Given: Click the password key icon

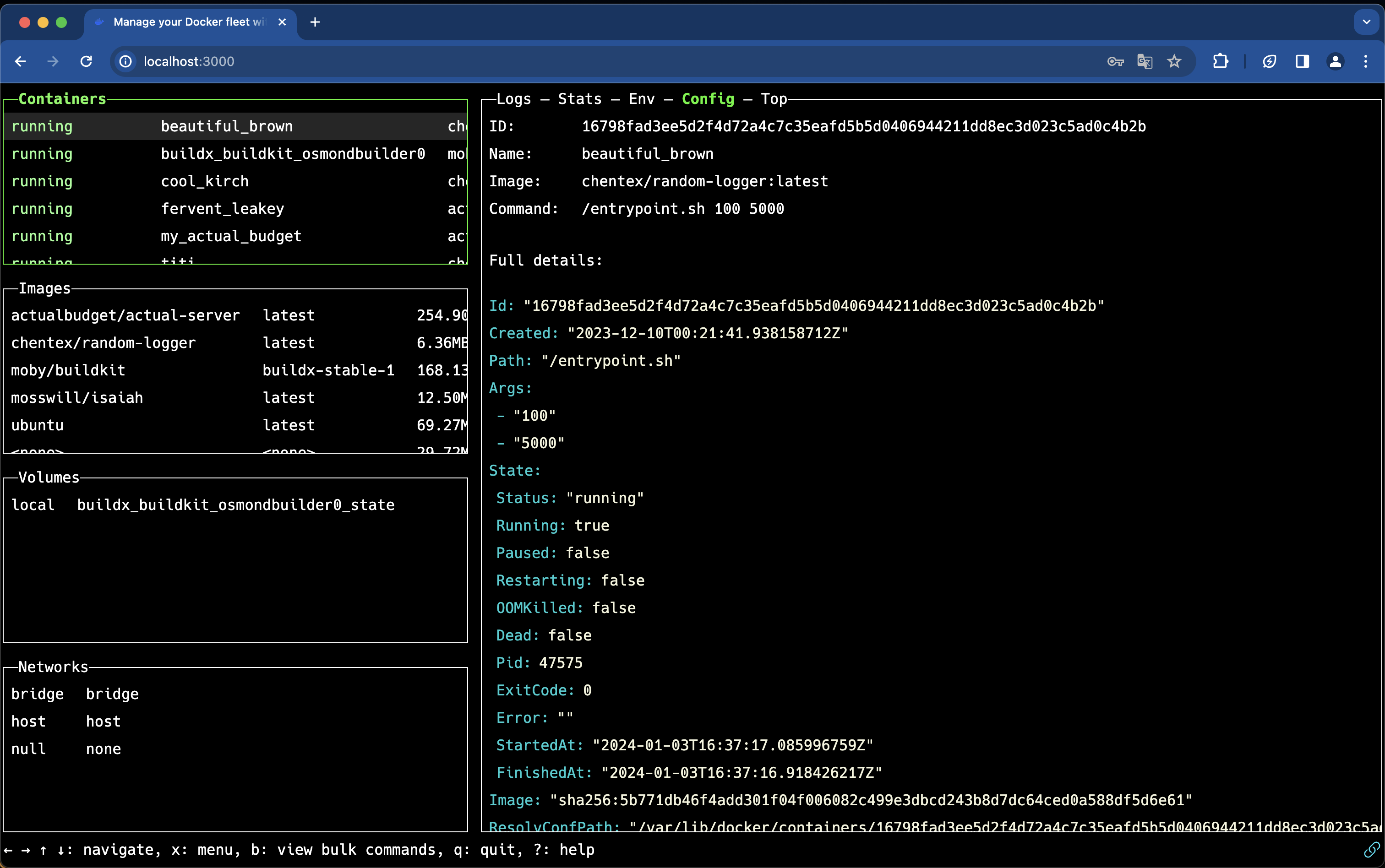Looking at the screenshot, I should tap(1115, 61).
